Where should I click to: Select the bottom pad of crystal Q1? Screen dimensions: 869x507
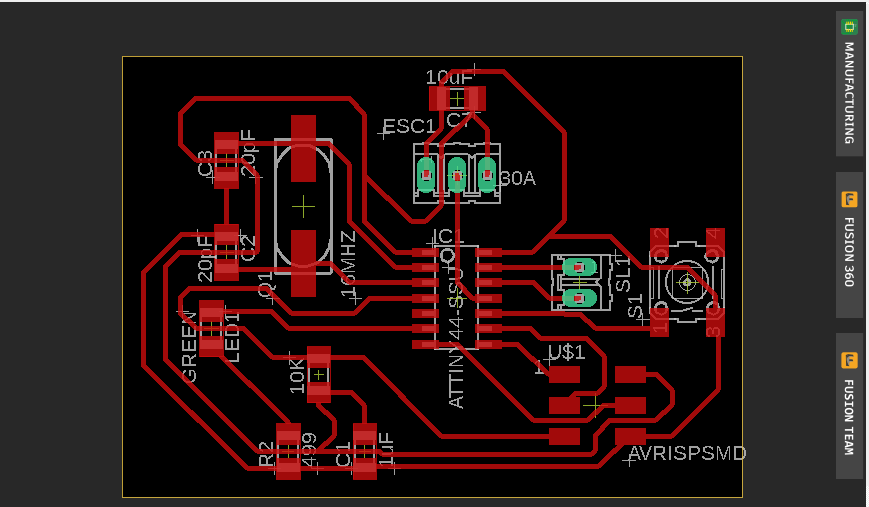click(x=303, y=263)
